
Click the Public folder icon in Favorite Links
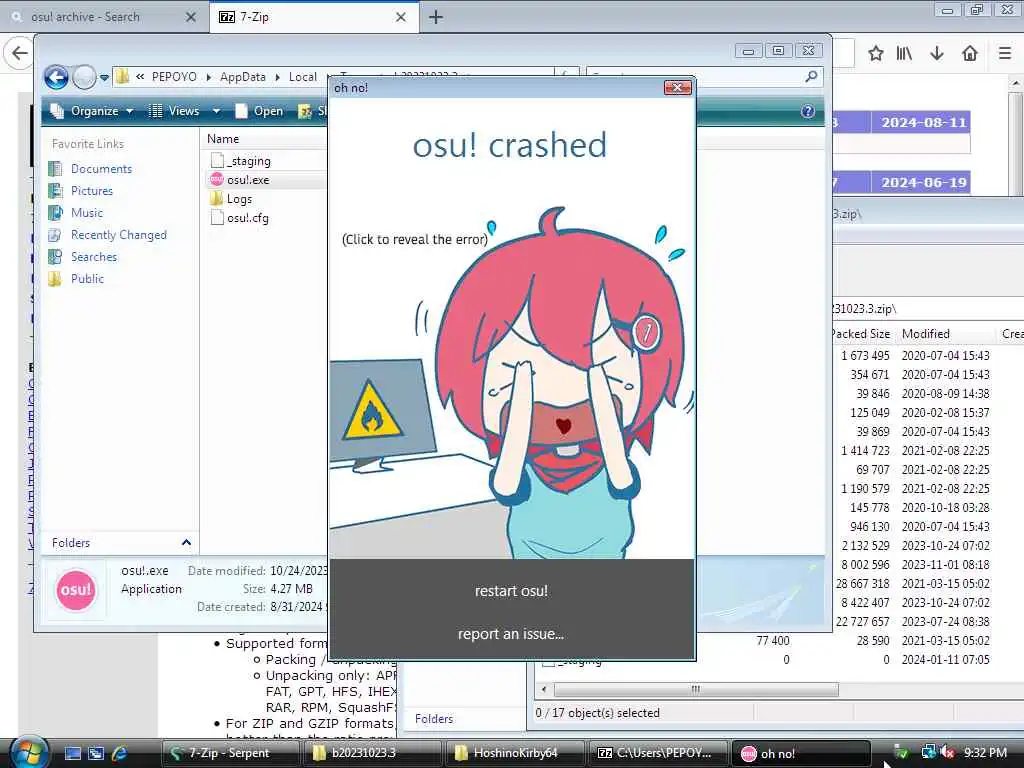(x=56, y=279)
